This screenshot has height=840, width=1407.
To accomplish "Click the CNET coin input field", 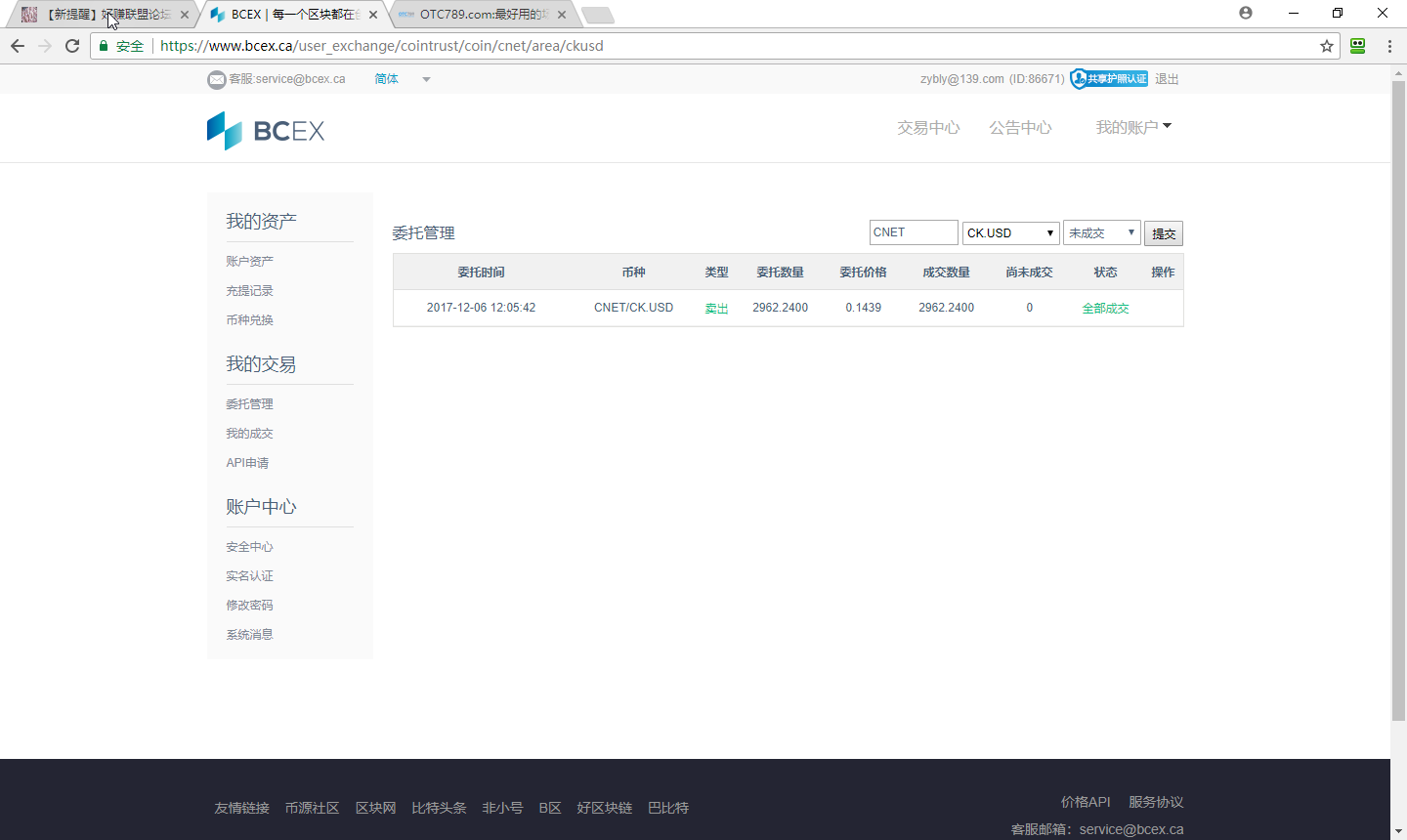I will point(913,232).
